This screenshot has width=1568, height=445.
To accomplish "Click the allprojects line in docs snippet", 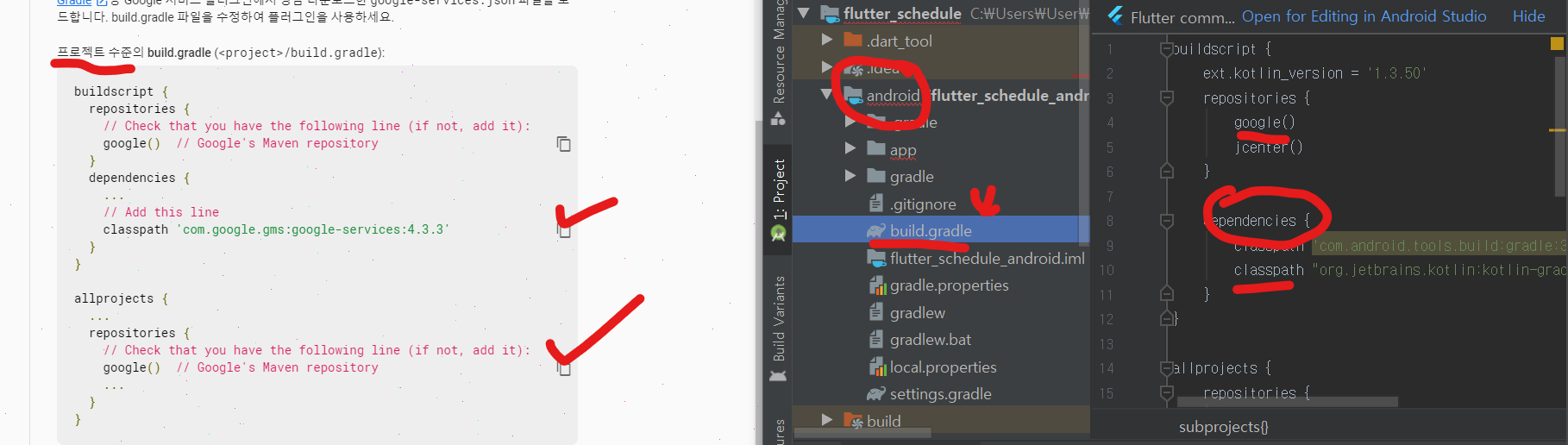I will click(121, 298).
